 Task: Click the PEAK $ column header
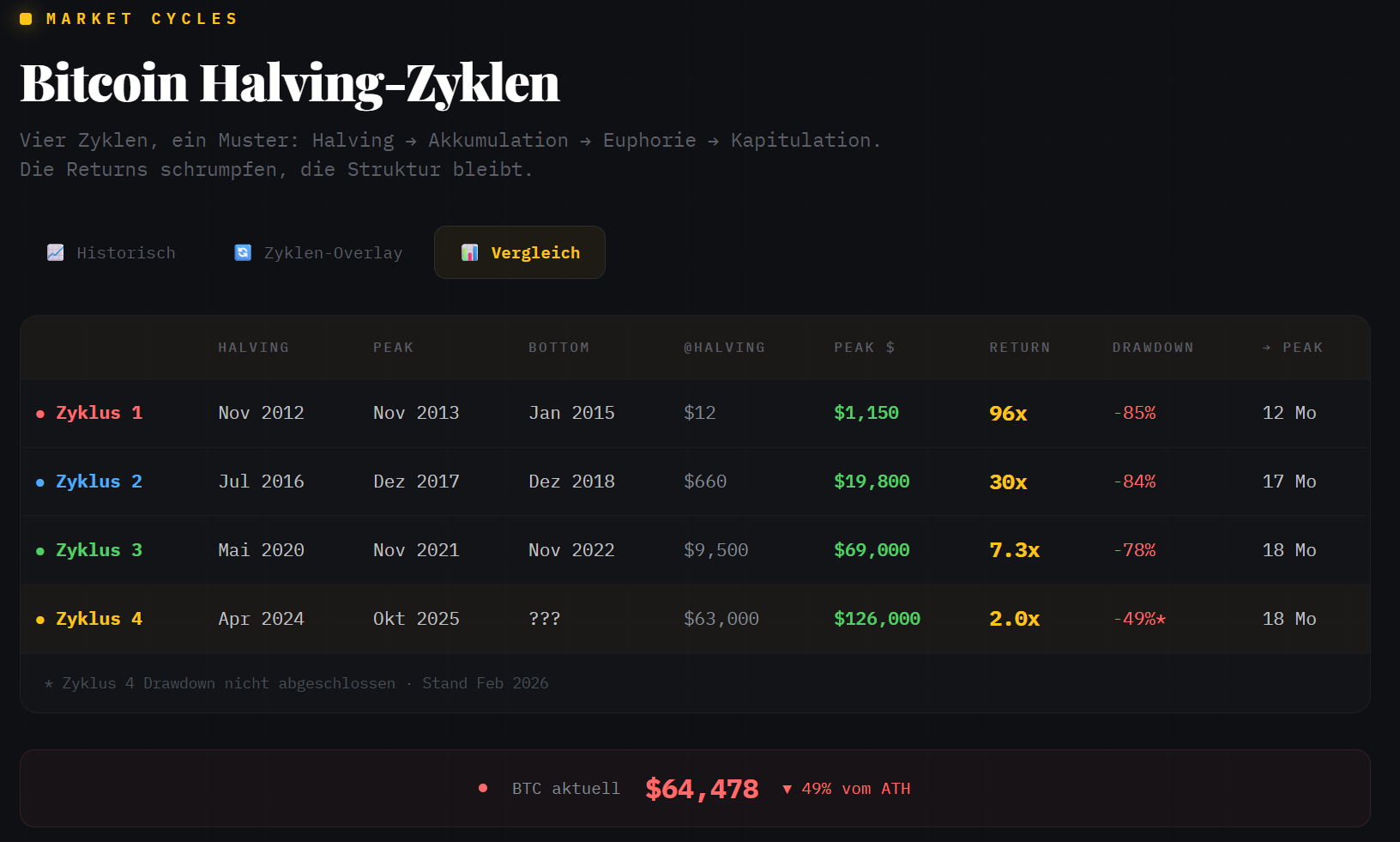pos(864,348)
